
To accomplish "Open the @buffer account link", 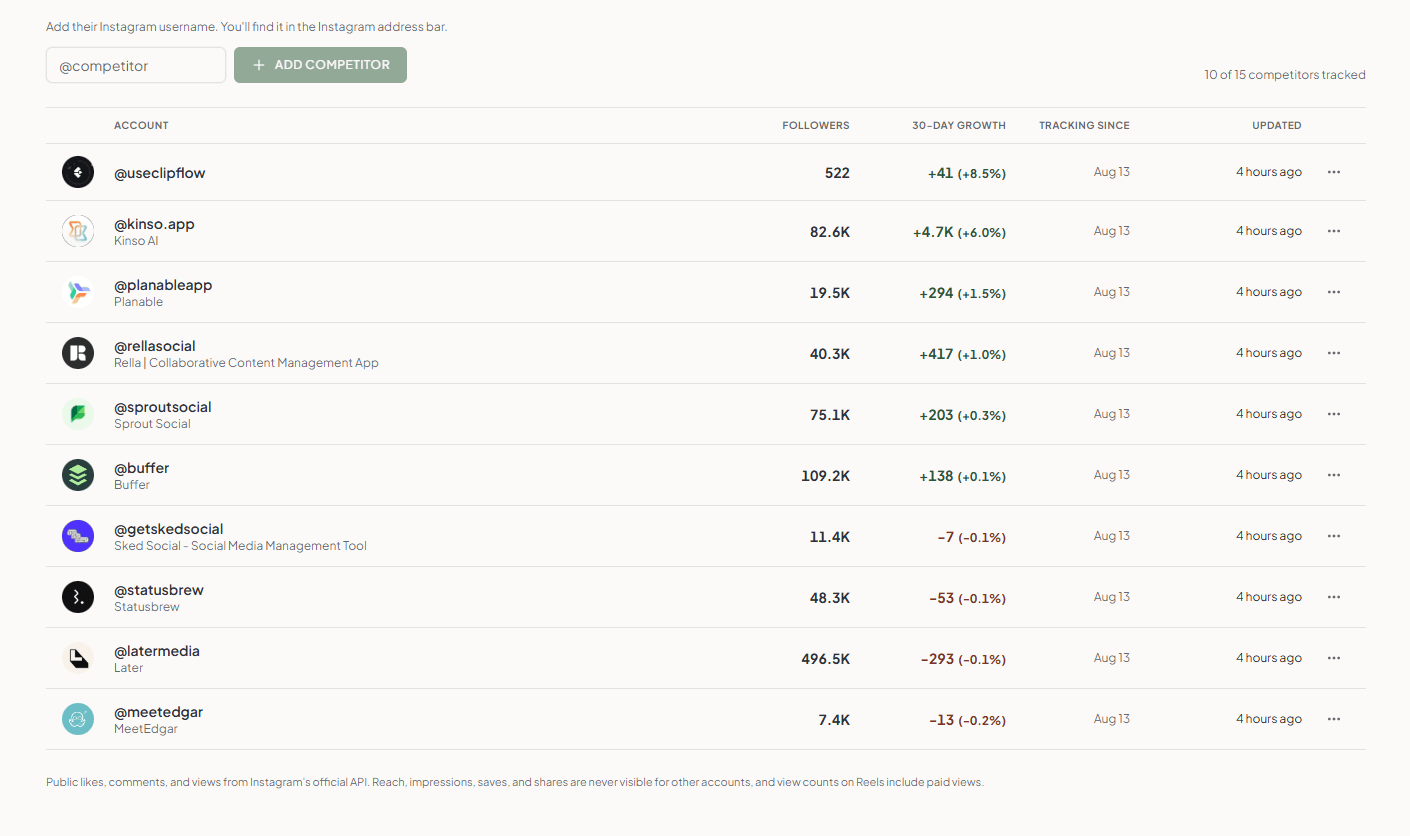I will [142, 468].
